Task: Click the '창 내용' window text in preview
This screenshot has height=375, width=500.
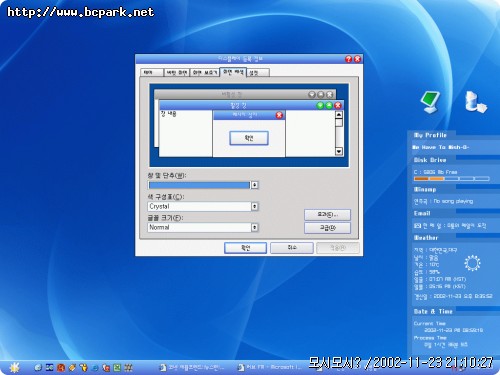Action: [x=168, y=114]
